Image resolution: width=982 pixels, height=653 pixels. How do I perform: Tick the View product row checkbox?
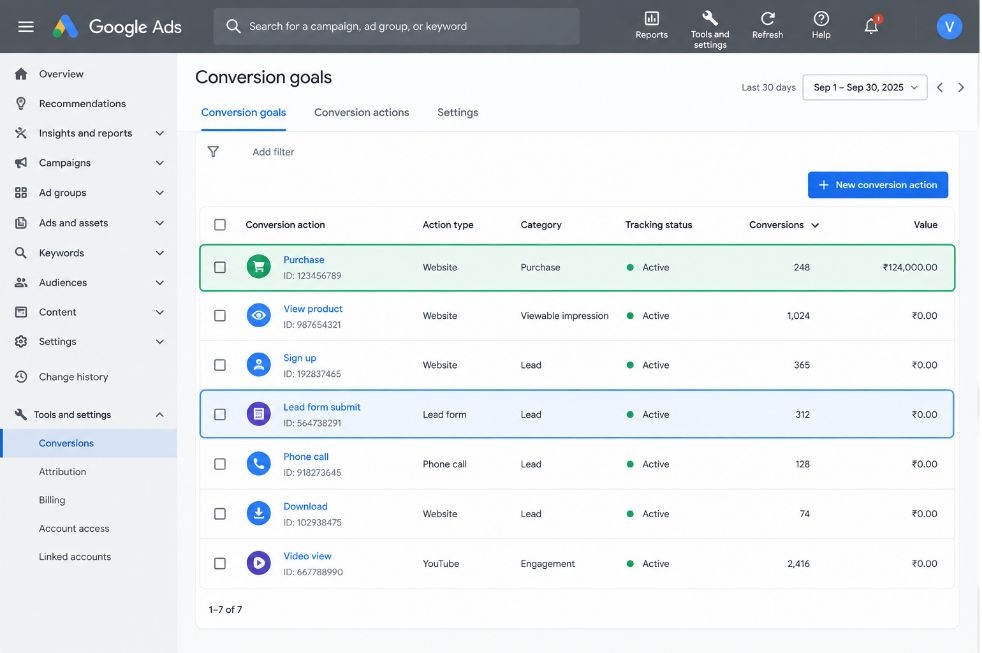[220, 316]
